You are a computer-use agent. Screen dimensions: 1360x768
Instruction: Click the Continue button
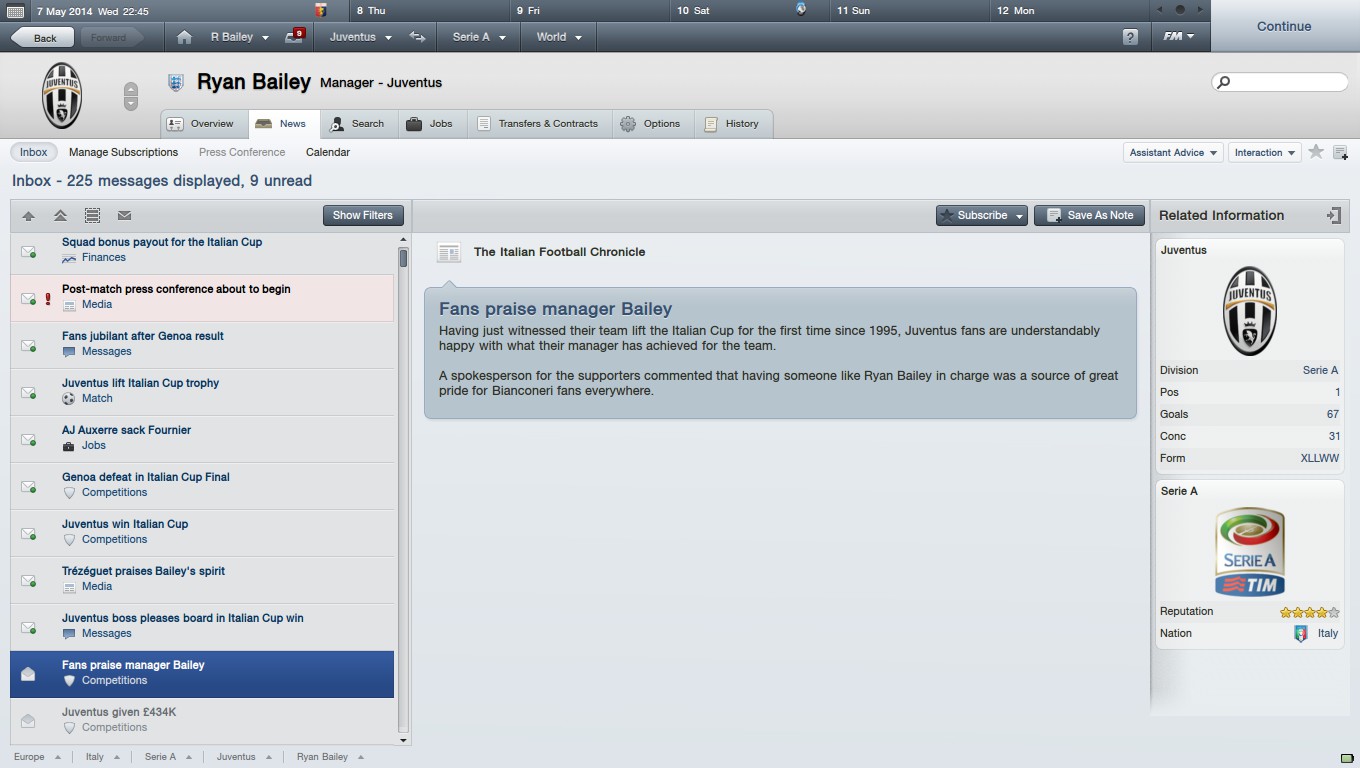click(x=1284, y=27)
